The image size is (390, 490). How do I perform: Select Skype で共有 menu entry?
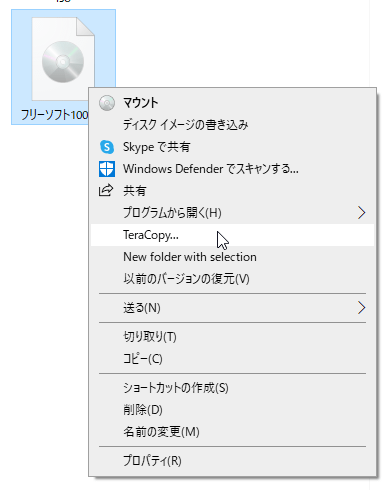click(x=232, y=147)
